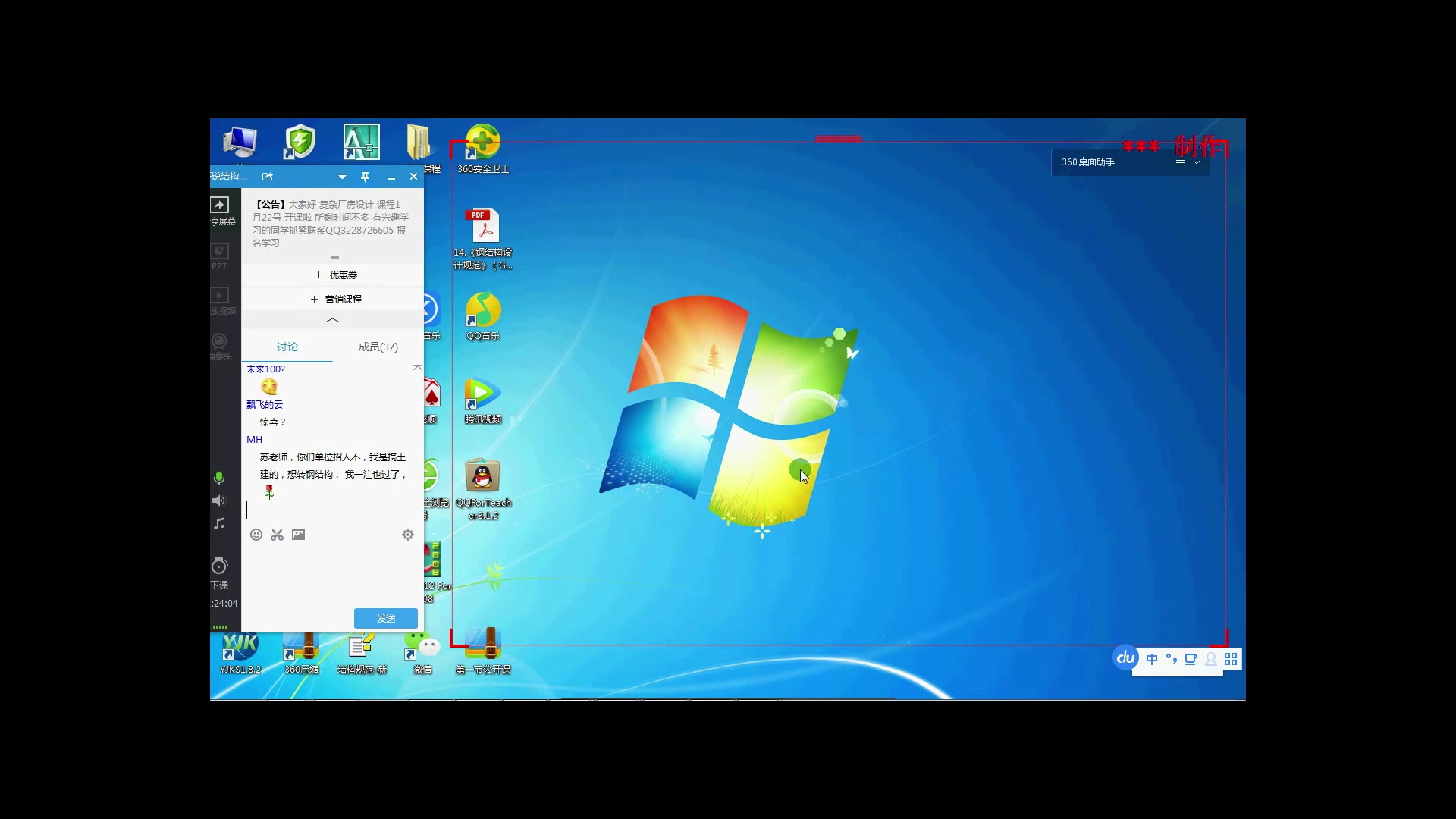Open the 钢结构设计规范 PDF file

tap(483, 239)
